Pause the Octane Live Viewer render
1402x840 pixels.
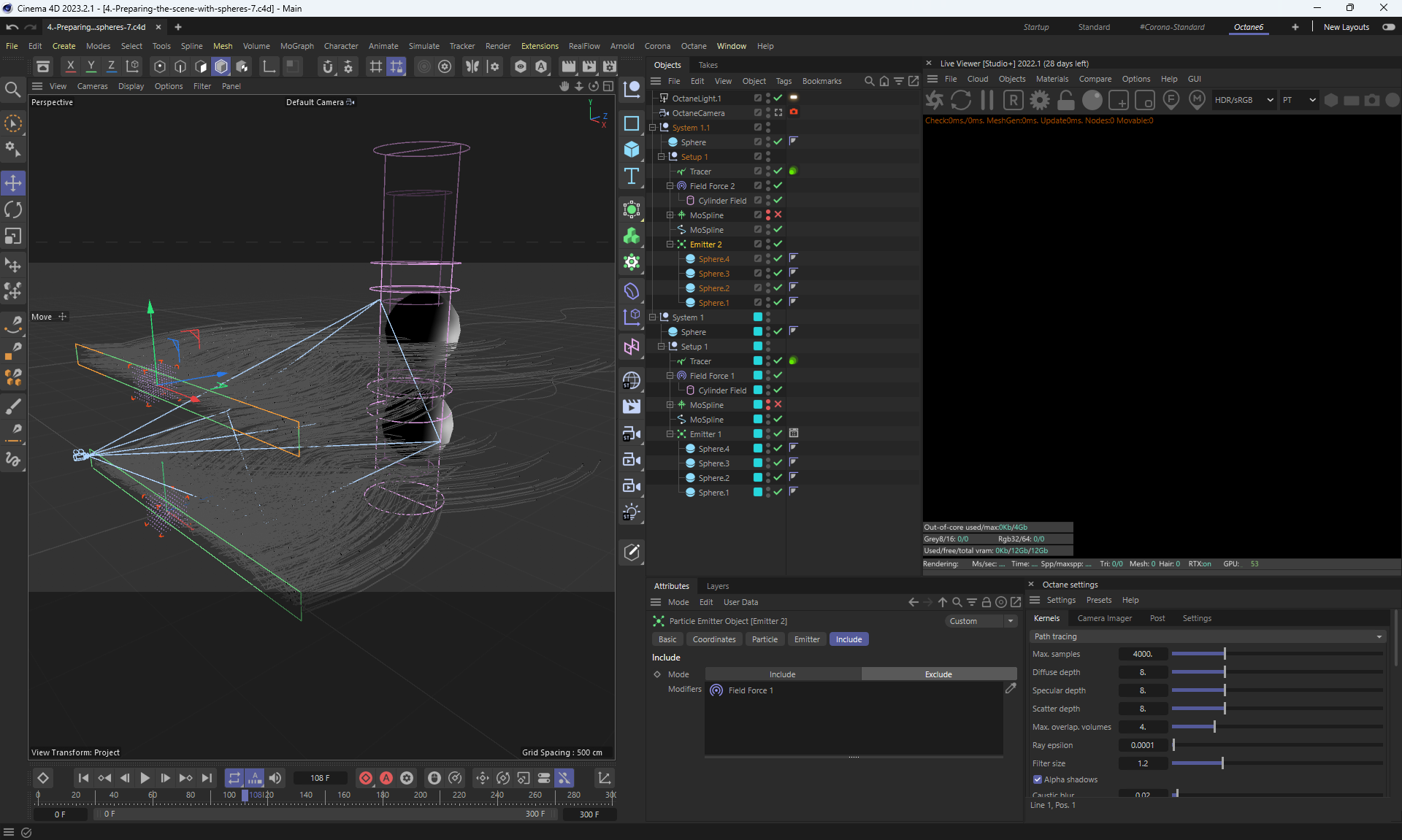point(987,100)
